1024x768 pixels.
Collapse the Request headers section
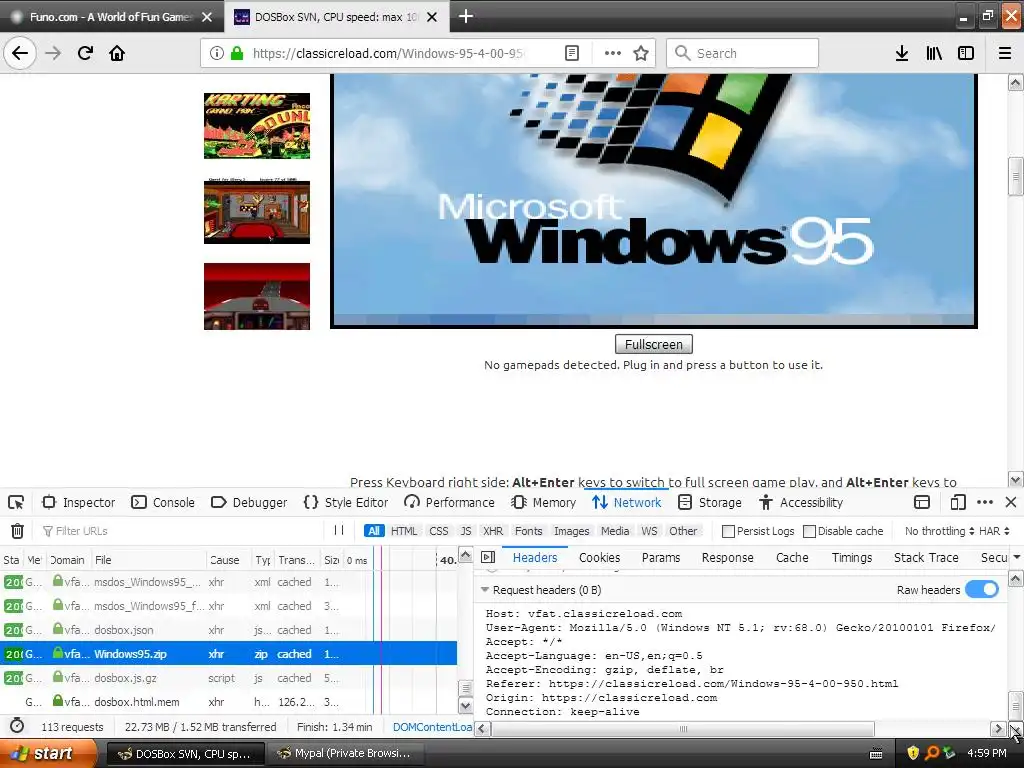[x=485, y=590]
